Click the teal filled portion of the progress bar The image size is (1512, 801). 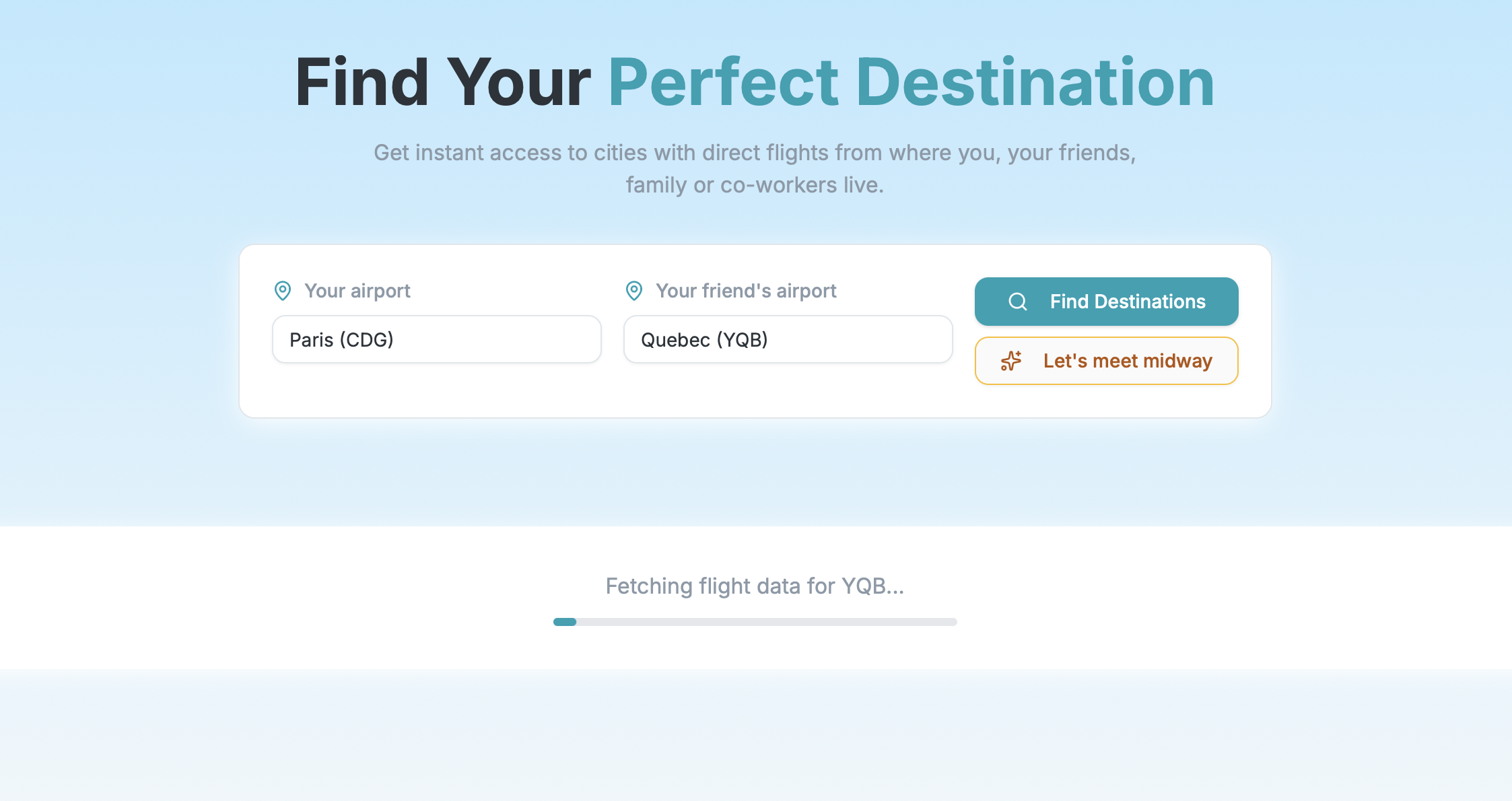click(x=565, y=622)
